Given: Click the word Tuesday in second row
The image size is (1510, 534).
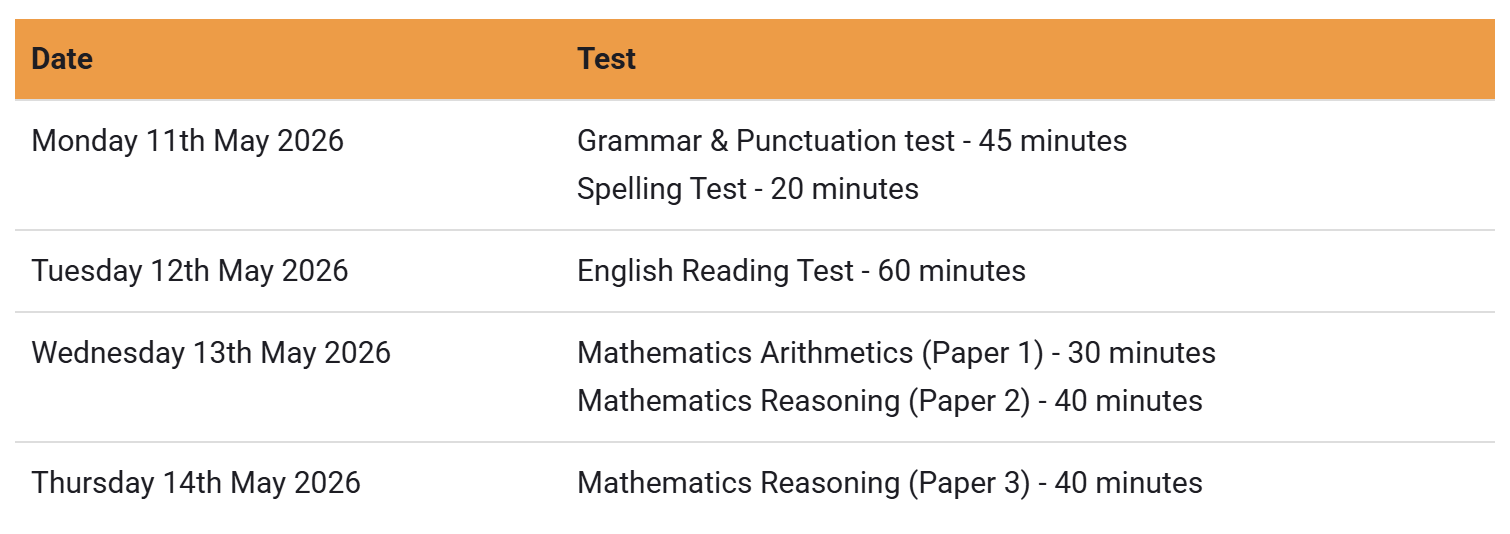Looking at the screenshot, I should 87,271.
